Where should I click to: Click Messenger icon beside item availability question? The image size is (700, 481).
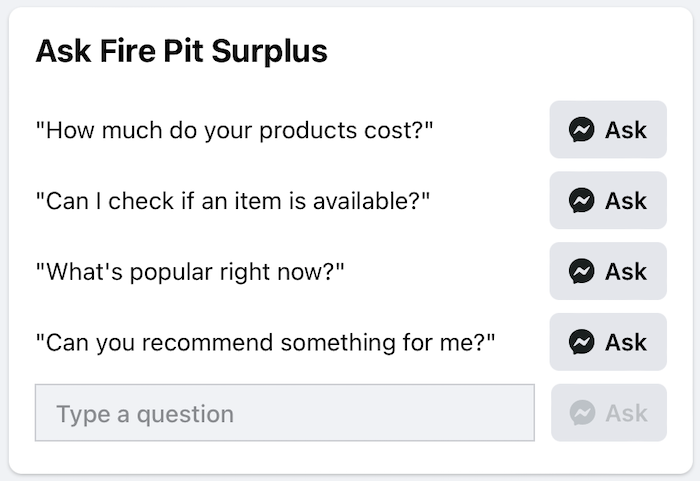pos(582,201)
